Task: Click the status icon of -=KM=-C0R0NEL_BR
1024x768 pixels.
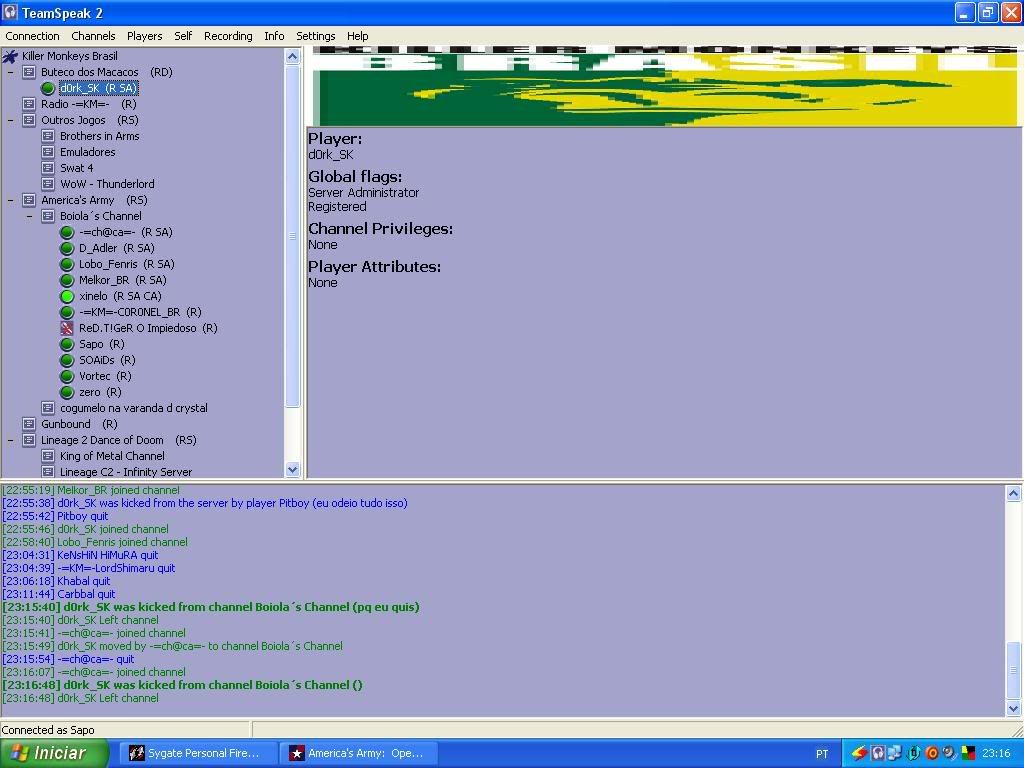Action: pyautogui.click(x=67, y=312)
